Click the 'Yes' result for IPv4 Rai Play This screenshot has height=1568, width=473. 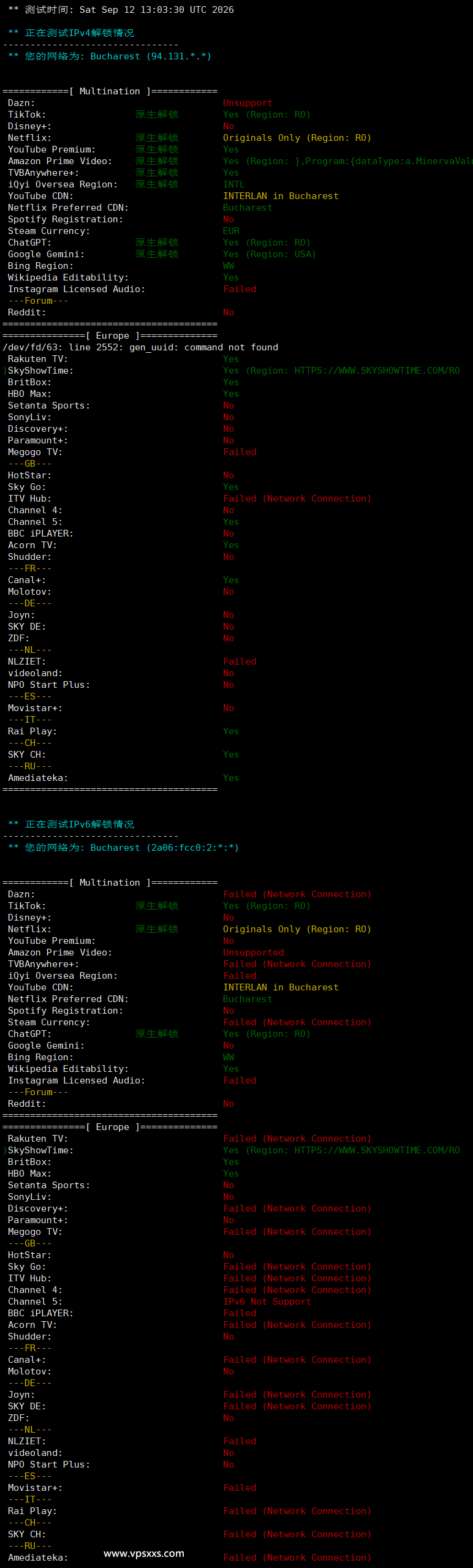tap(231, 731)
